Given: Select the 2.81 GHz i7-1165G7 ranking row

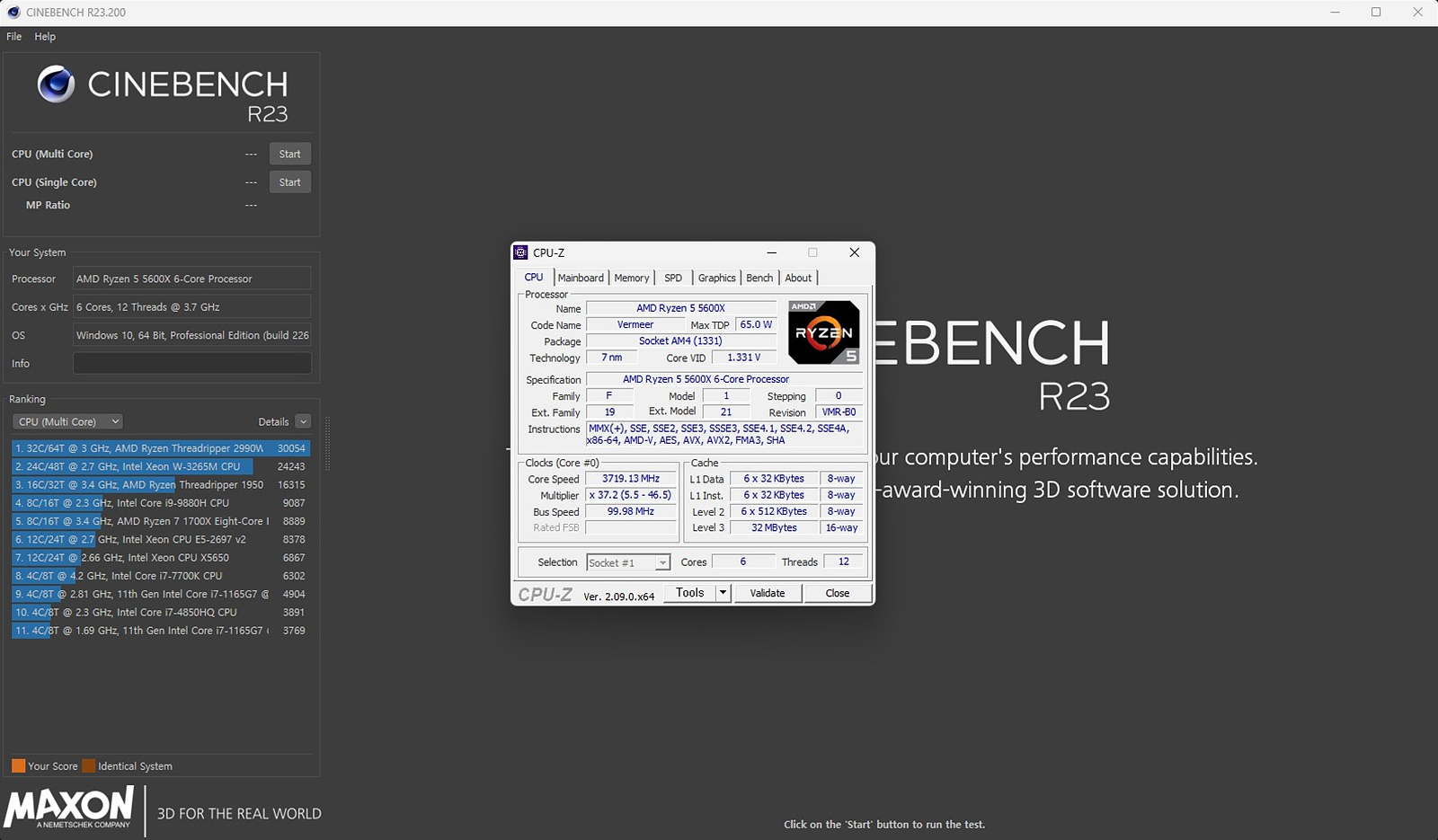Looking at the screenshot, I should (x=161, y=594).
